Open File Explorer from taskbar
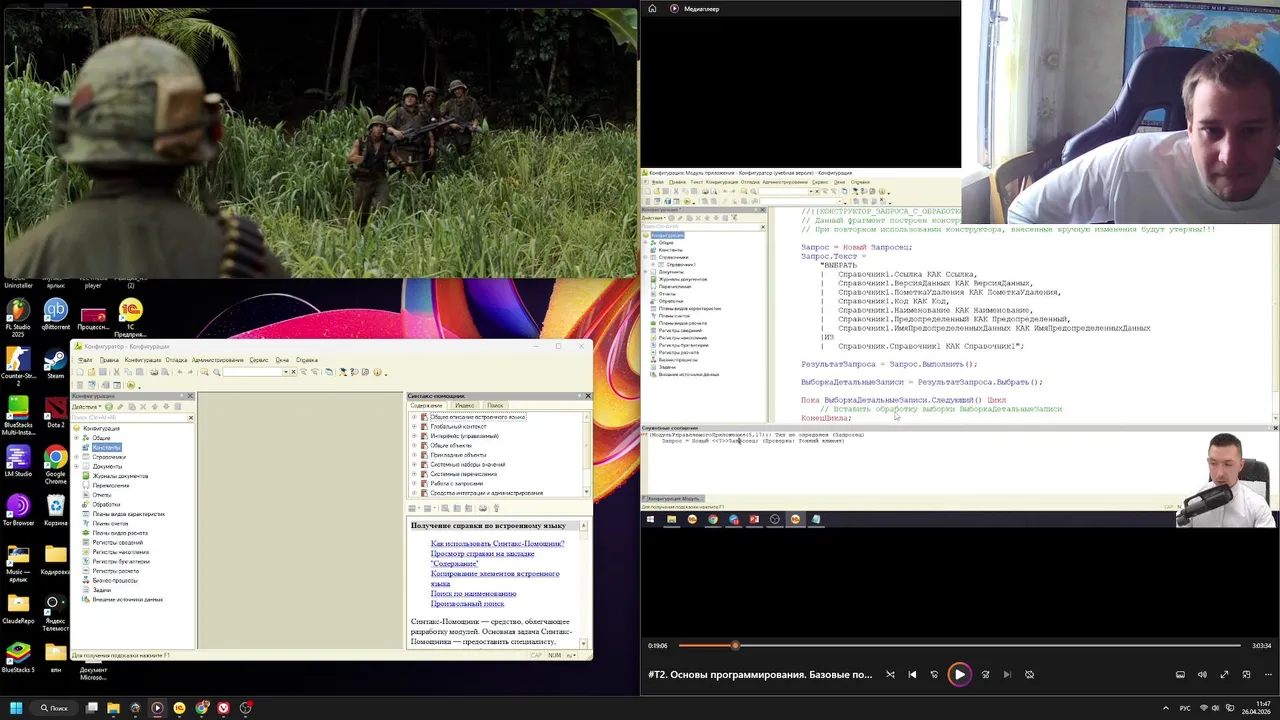 pyautogui.click(x=113, y=708)
